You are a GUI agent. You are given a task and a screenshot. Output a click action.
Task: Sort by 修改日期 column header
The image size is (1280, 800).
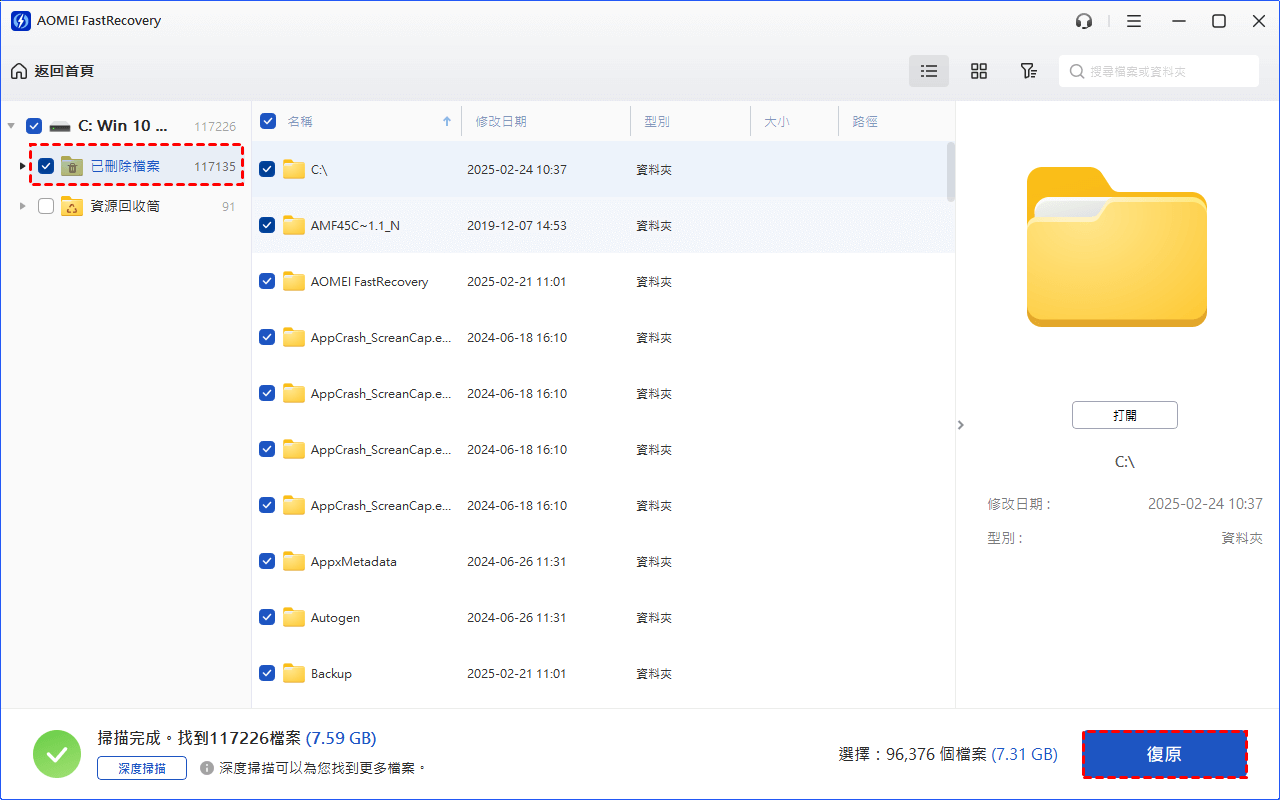pos(501,121)
